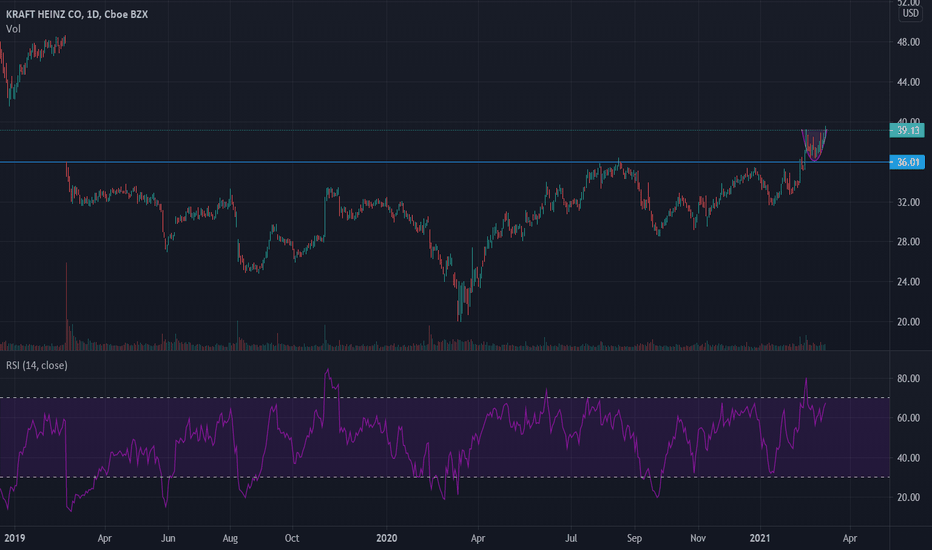
Task: Click the Oct label on time axis
Action: pyautogui.click(x=292, y=538)
